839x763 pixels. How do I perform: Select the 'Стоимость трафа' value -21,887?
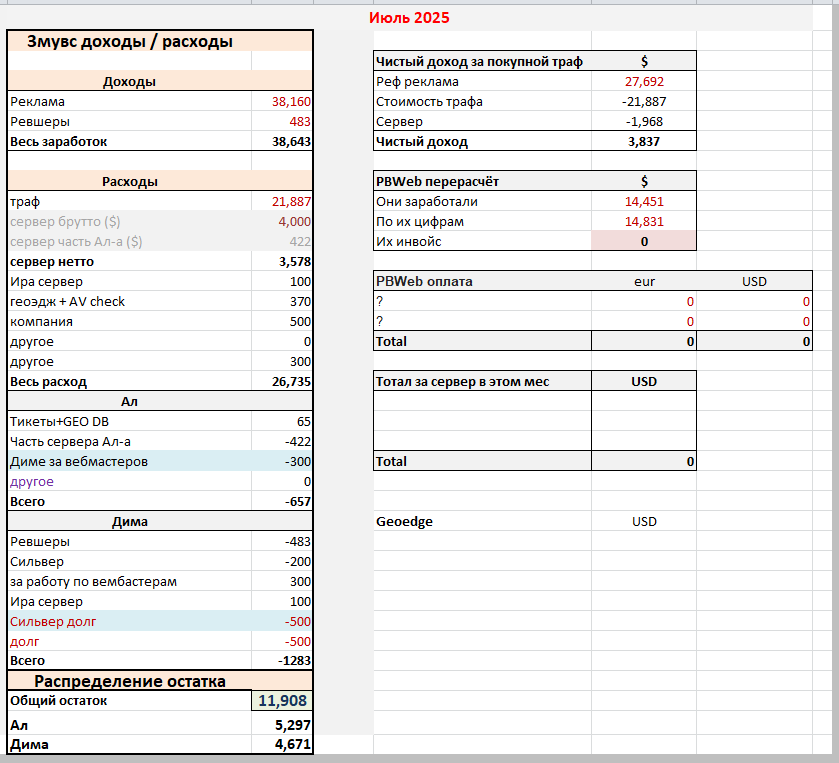[644, 102]
